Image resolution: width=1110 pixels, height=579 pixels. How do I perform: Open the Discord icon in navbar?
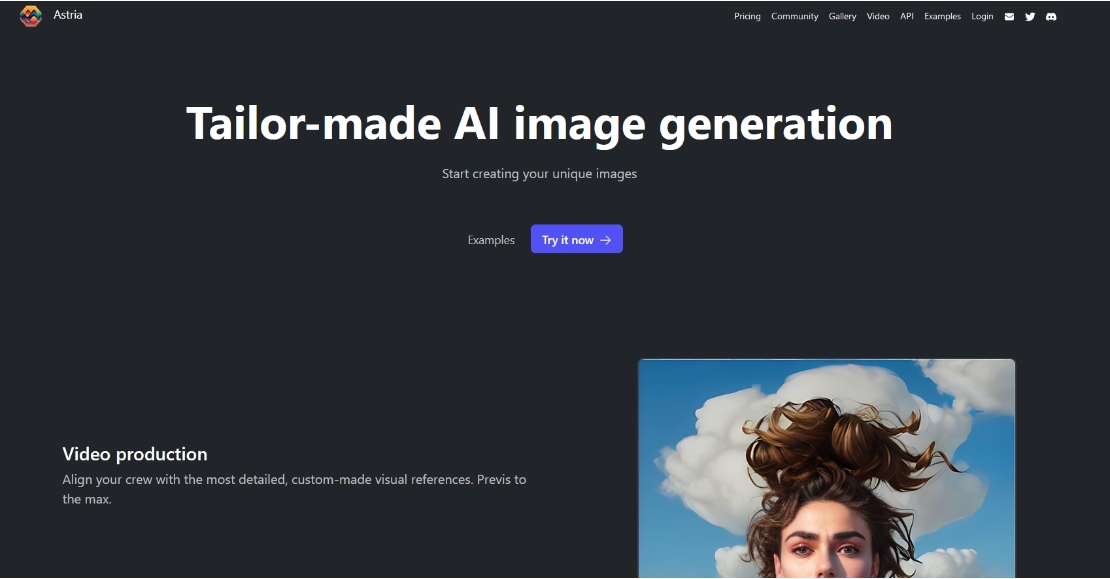pyautogui.click(x=1051, y=17)
